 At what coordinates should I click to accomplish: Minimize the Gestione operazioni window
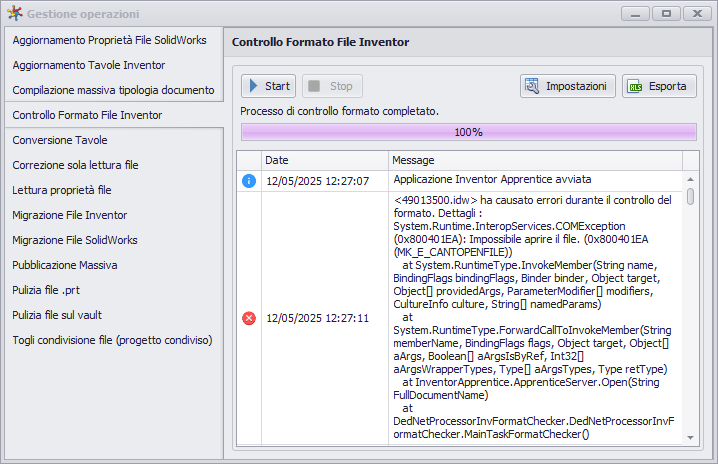tap(635, 14)
